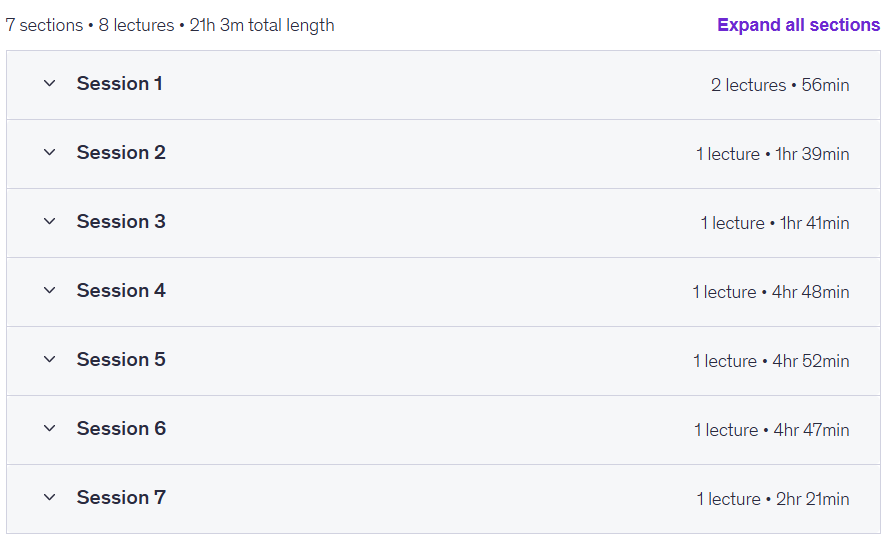
Task: Click the Session 4 heading text
Action: click(x=121, y=291)
